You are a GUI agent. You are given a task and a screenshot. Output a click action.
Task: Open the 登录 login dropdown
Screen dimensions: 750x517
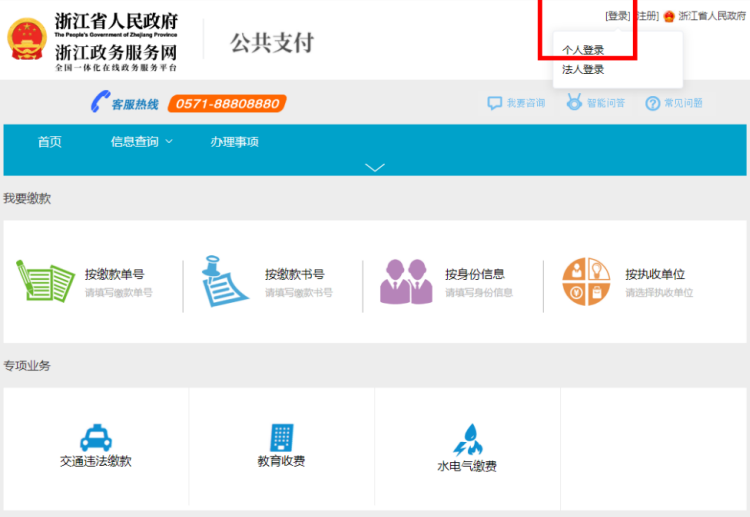point(617,16)
